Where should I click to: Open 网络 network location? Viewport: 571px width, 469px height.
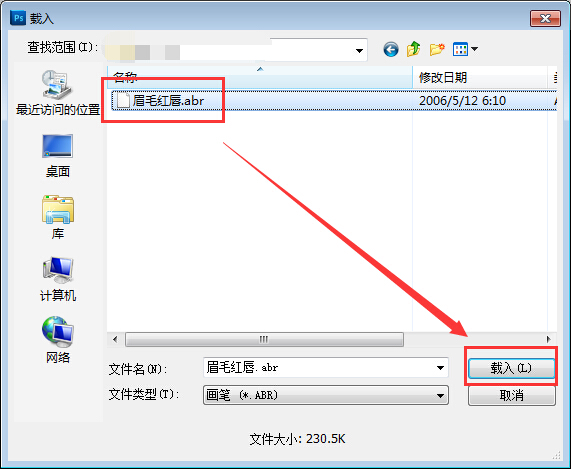coord(58,340)
